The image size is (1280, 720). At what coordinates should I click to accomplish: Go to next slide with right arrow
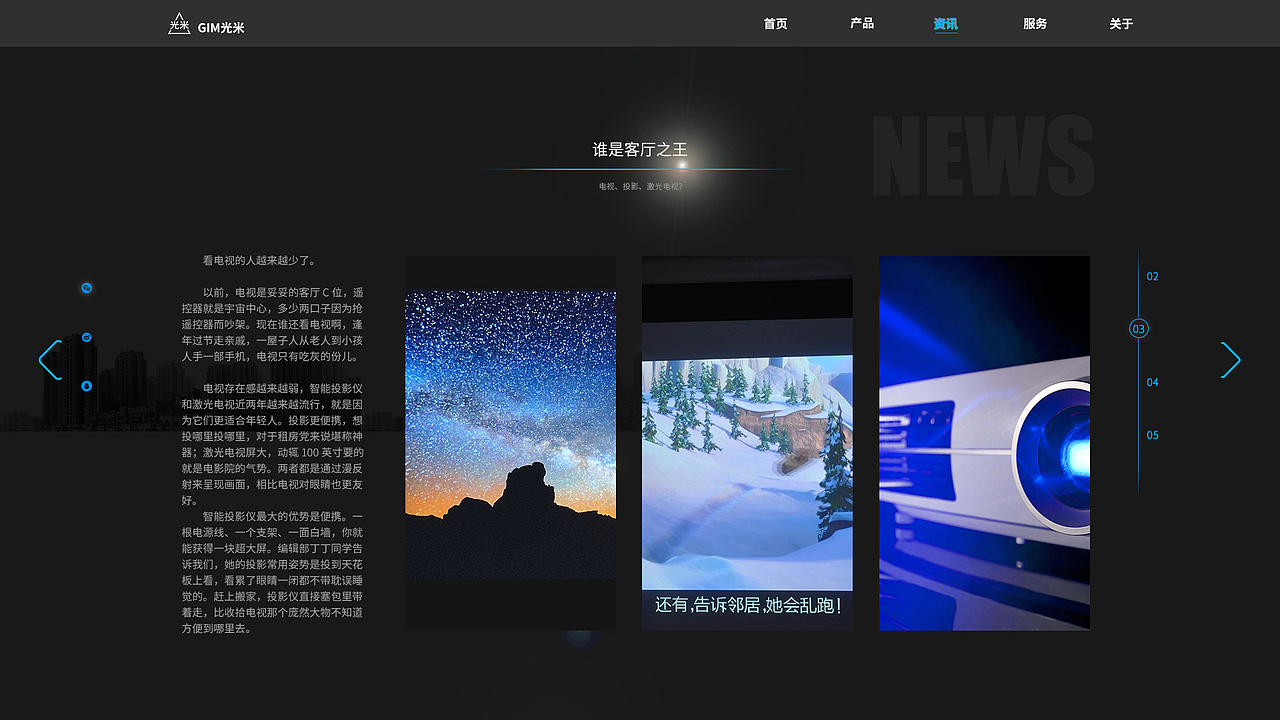pyautogui.click(x=1231, y=360)
